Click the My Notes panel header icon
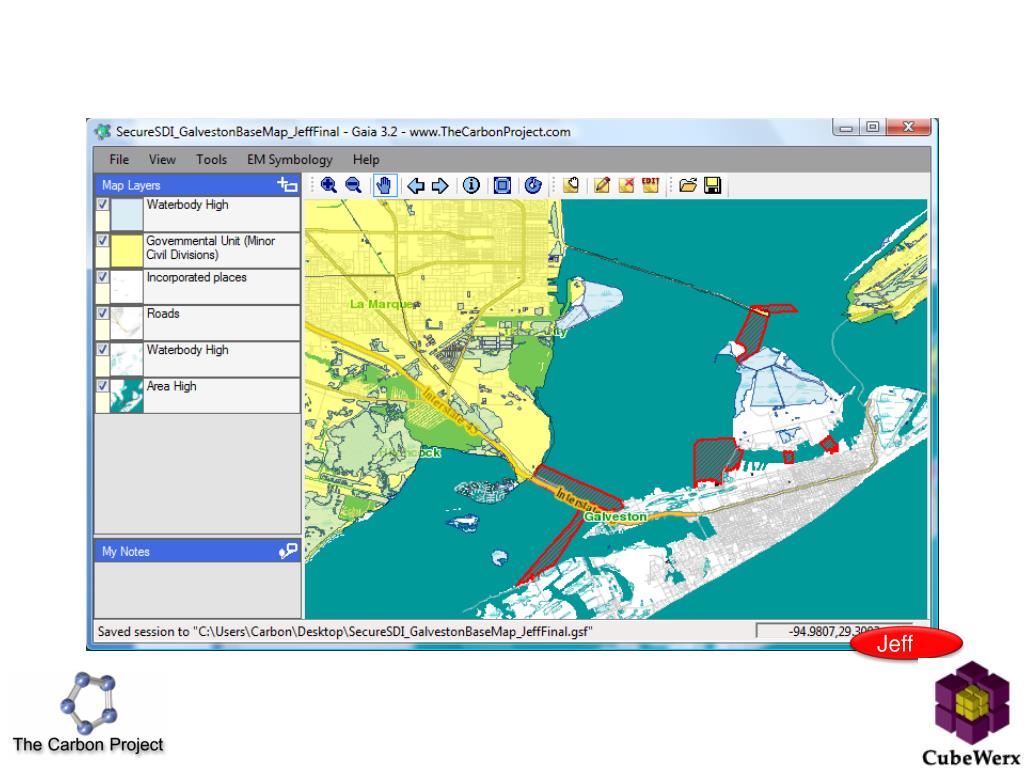 pyautogui.click(x=287, y=551)
